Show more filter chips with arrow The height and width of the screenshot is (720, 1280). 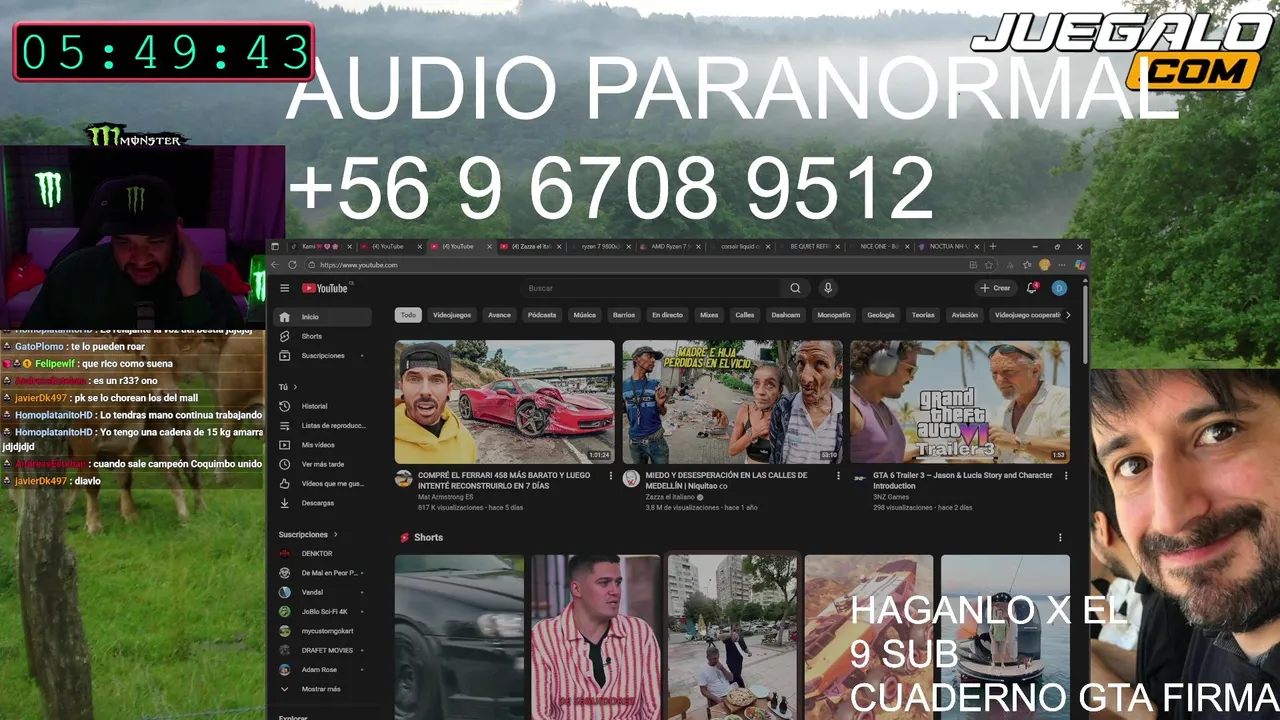pos(1068,315)
